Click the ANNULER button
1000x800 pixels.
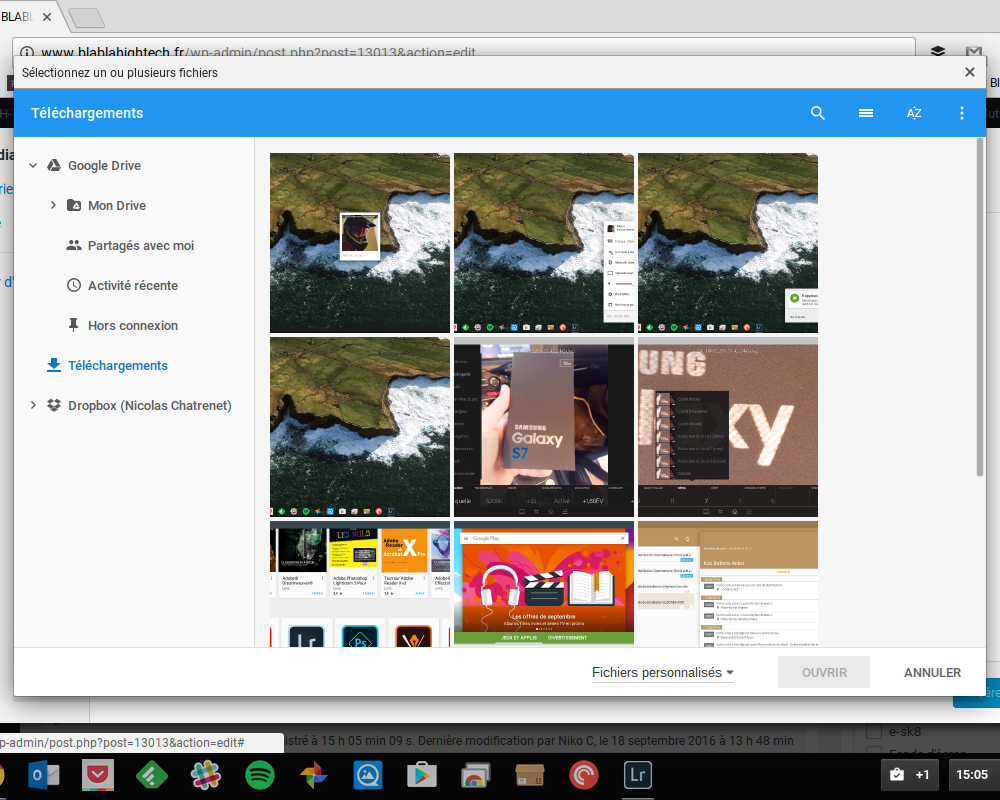point(932,672)
